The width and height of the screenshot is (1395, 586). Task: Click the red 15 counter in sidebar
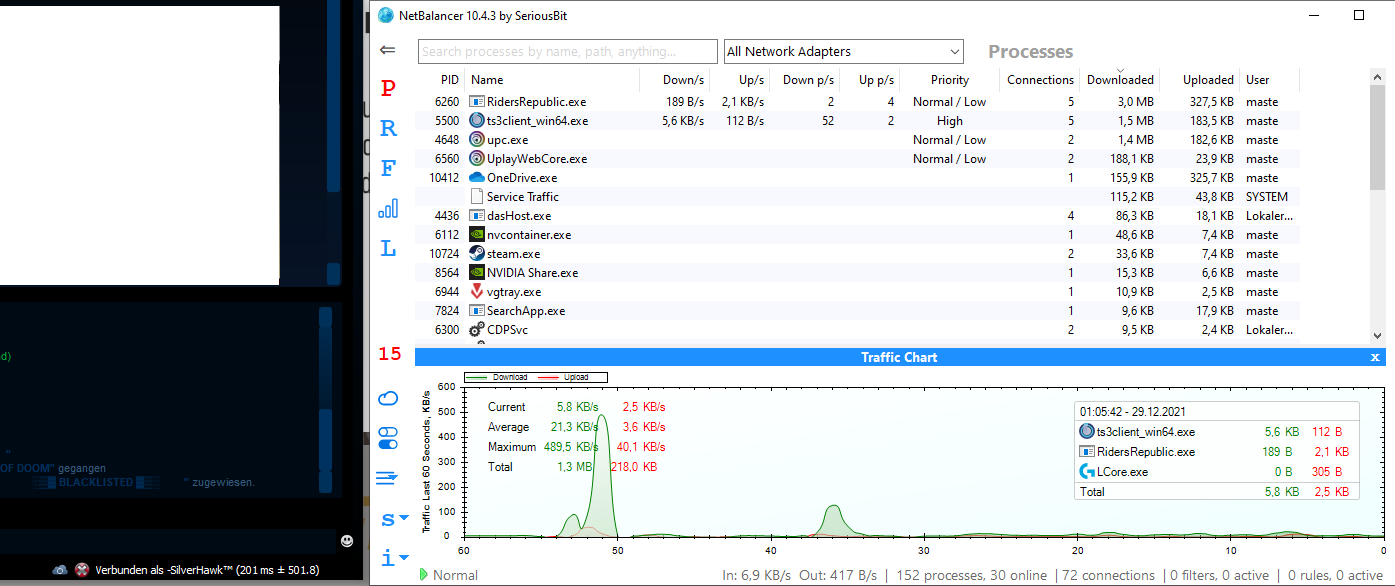389,354
